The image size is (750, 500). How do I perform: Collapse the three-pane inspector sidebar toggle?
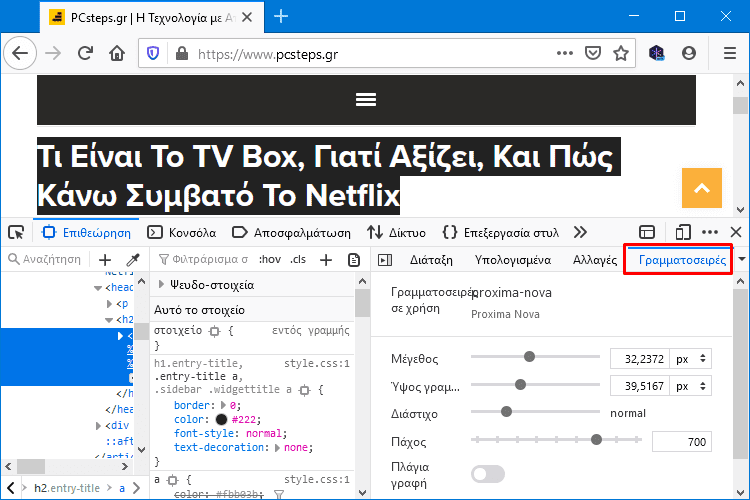click(x=385, y=260)
